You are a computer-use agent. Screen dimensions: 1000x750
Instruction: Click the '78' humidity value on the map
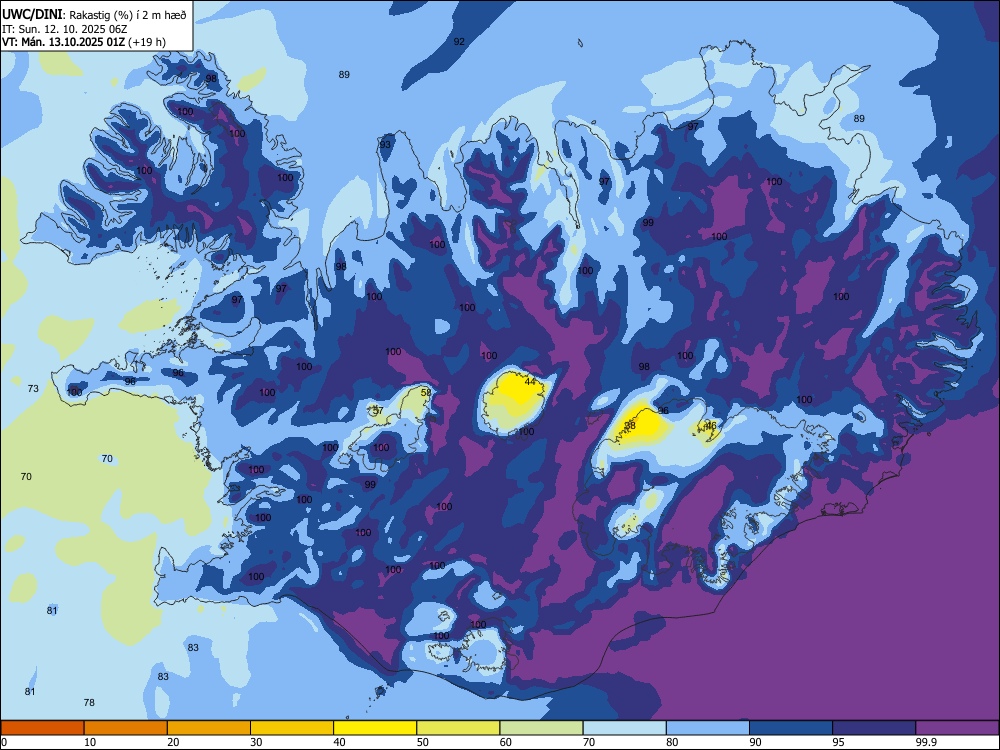[89, 702]
